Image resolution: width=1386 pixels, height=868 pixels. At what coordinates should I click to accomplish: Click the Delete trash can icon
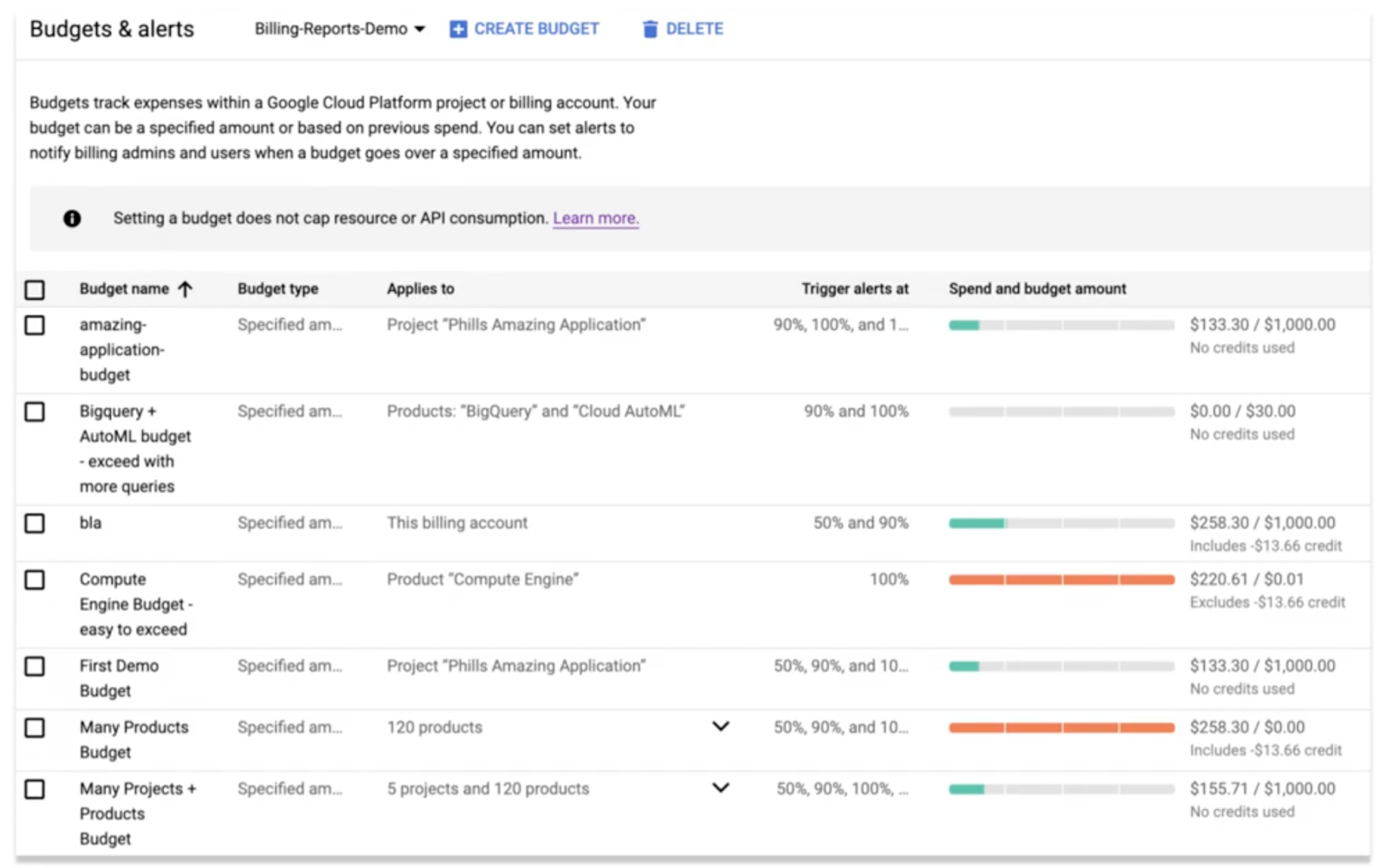[x=650, y=29]
